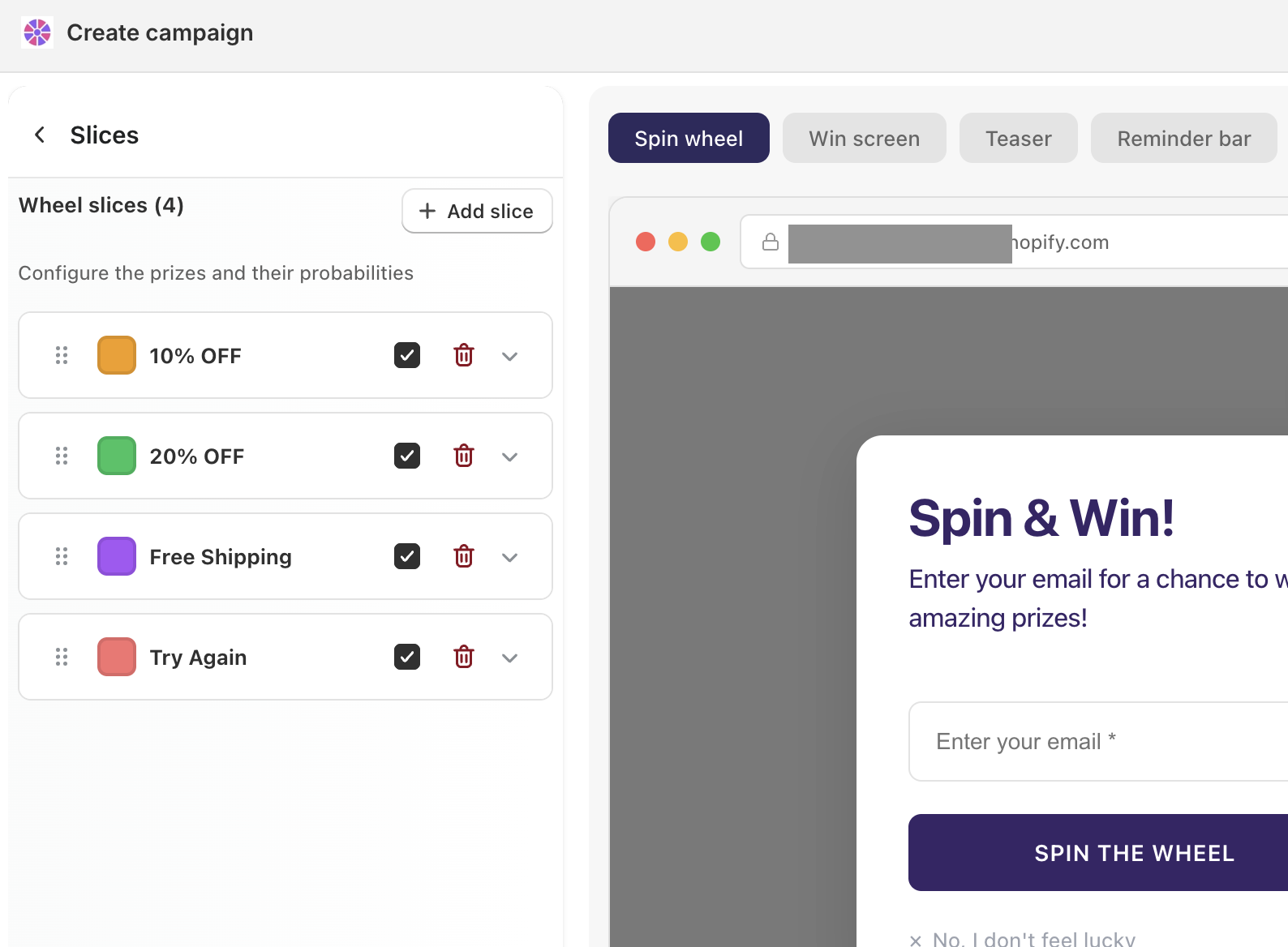
Task: Grab the 10% OFF drag handle
Action: (x=62, y=355)
